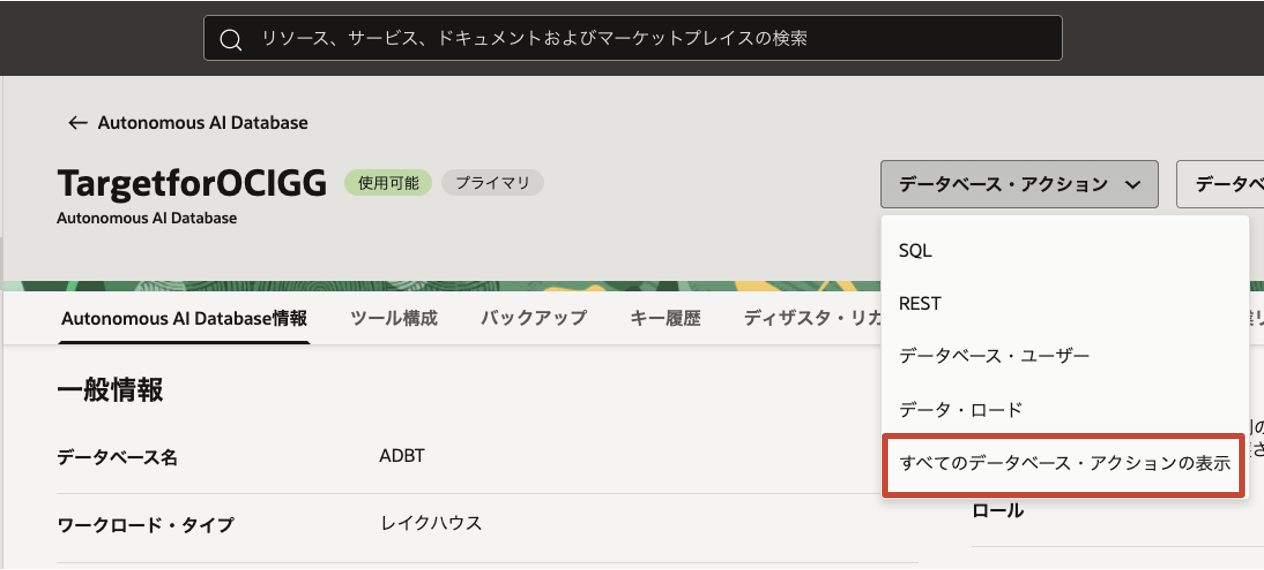The height and width of the screenshot is (570, 1264).
Task: Choose REST in the dropdown menu
Action: point(920,304)
